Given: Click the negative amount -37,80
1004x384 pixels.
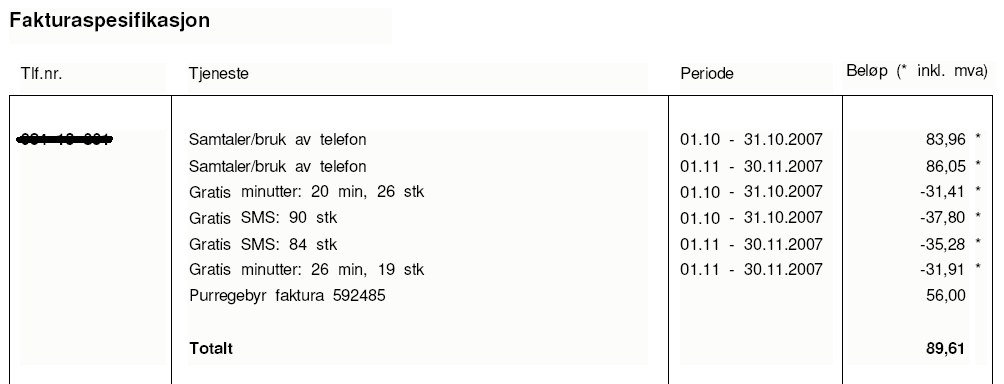Looking at the screenshot, I should coord(943,218).
